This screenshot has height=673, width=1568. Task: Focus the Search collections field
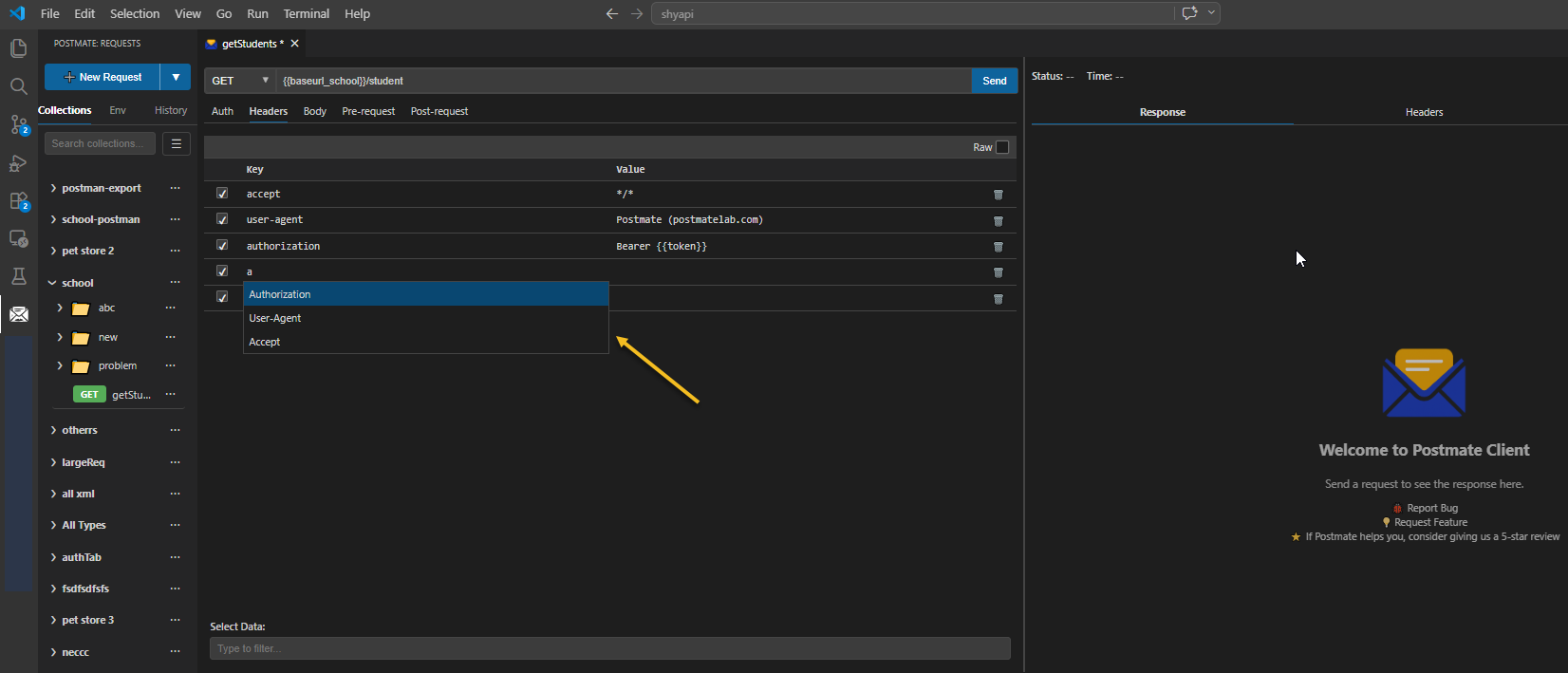tap(100, 143)
